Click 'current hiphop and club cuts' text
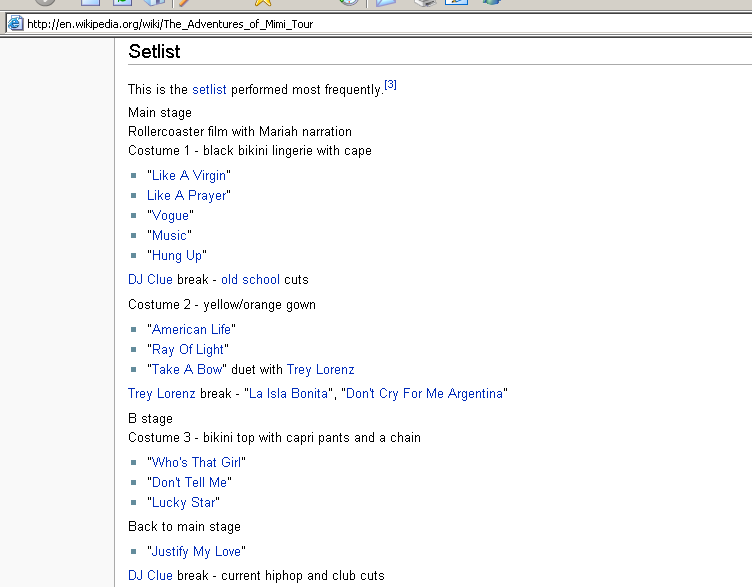752x587 pixels. point(303,575)
